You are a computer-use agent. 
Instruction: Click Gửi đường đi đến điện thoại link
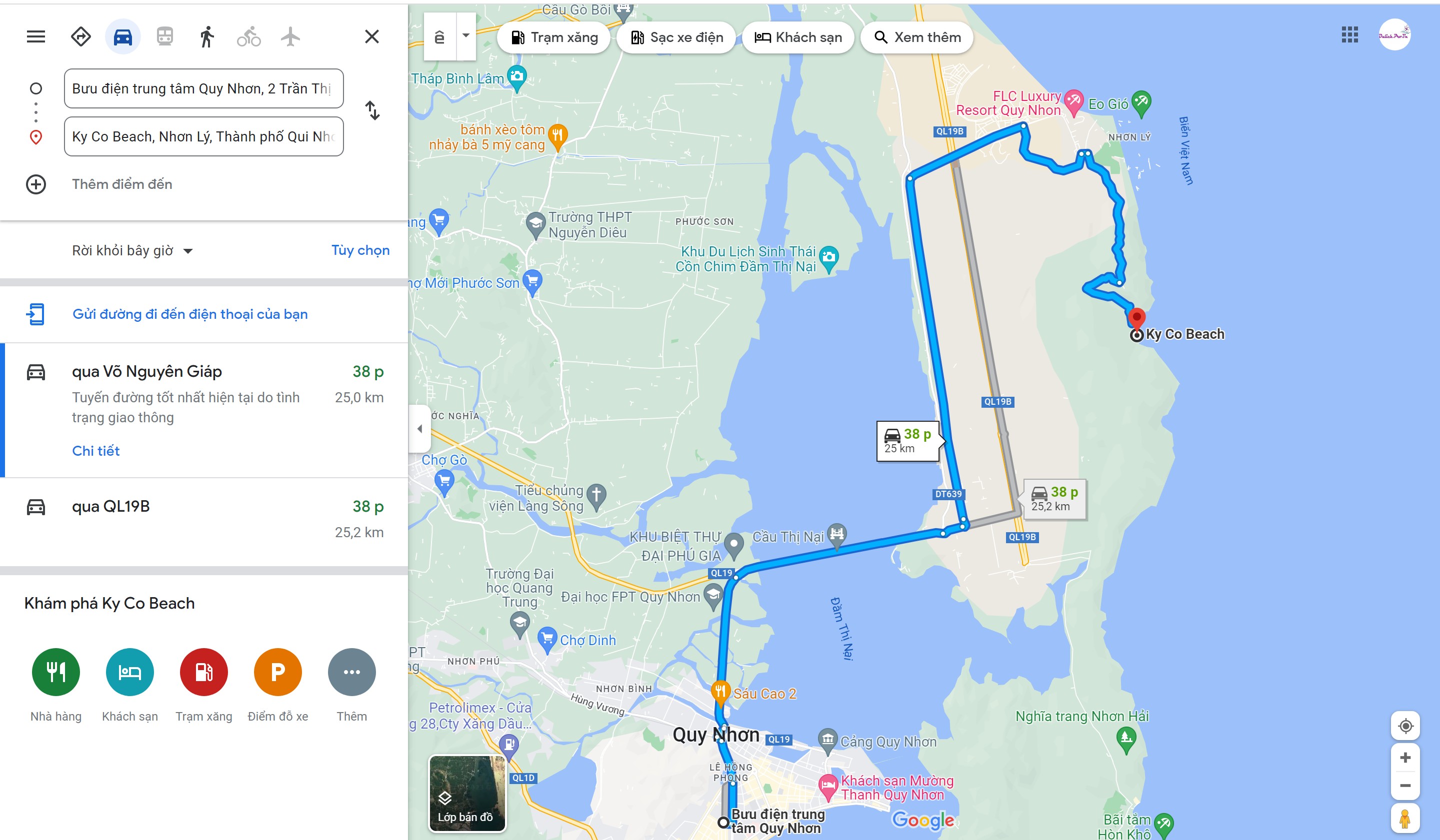click(x=189, y=314)
